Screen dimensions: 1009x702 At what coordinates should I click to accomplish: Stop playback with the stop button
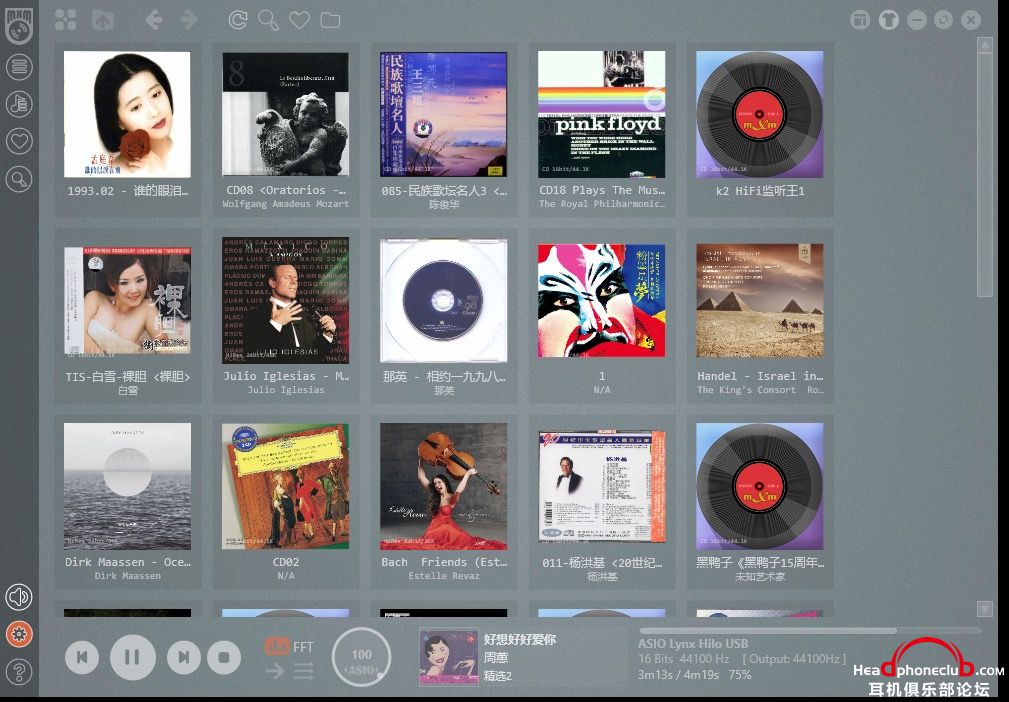point(224,657)
